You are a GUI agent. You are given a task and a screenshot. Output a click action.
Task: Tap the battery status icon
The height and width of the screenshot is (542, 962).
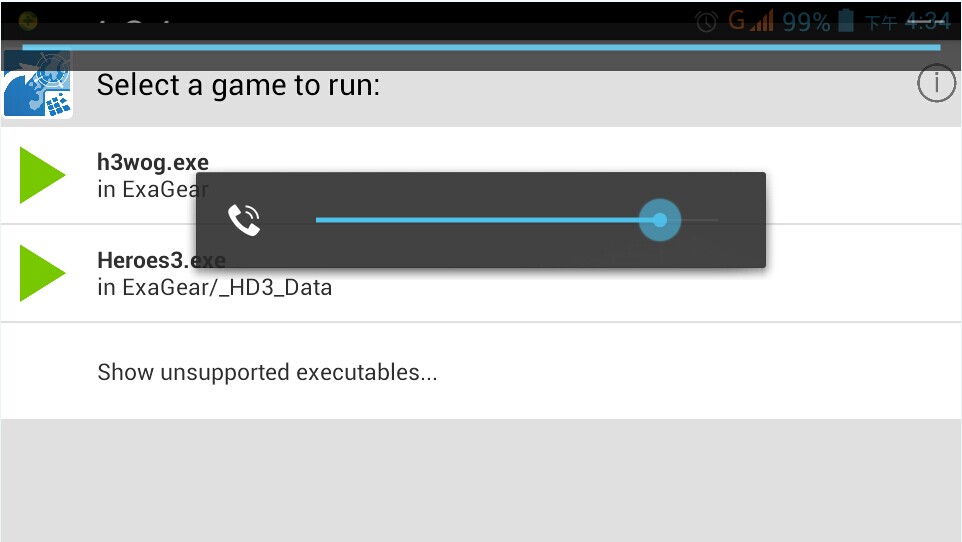click(x=845, y=20)
